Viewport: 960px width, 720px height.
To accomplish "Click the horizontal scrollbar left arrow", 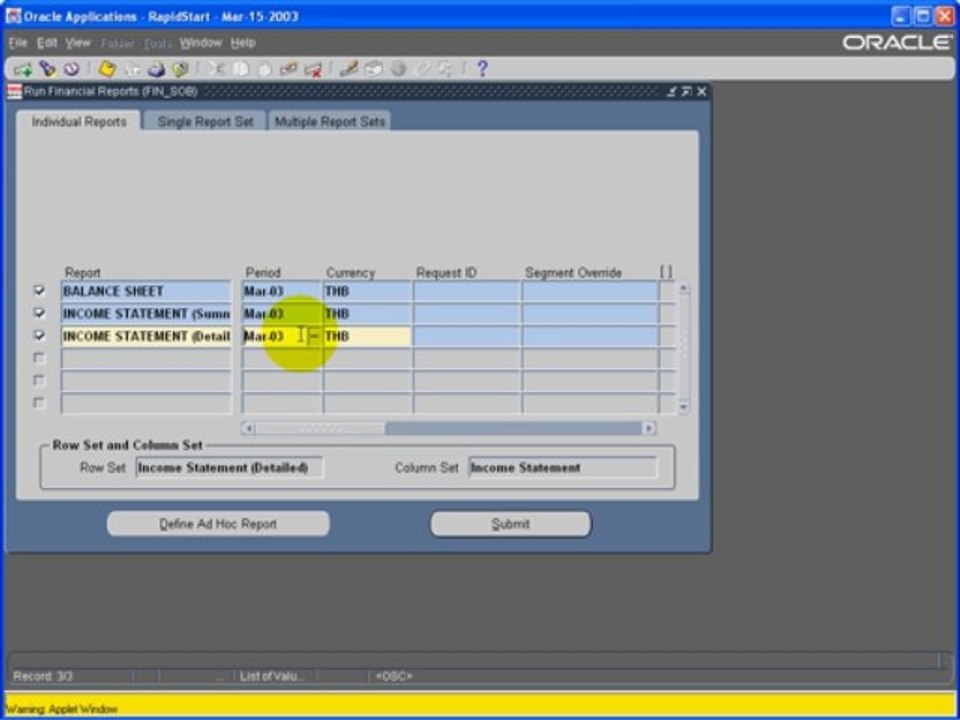I will (248, 429).
